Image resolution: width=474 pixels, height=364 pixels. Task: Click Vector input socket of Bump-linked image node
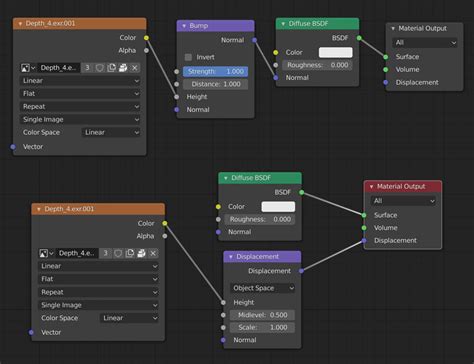pyautogui.click(x=13, y=147)
